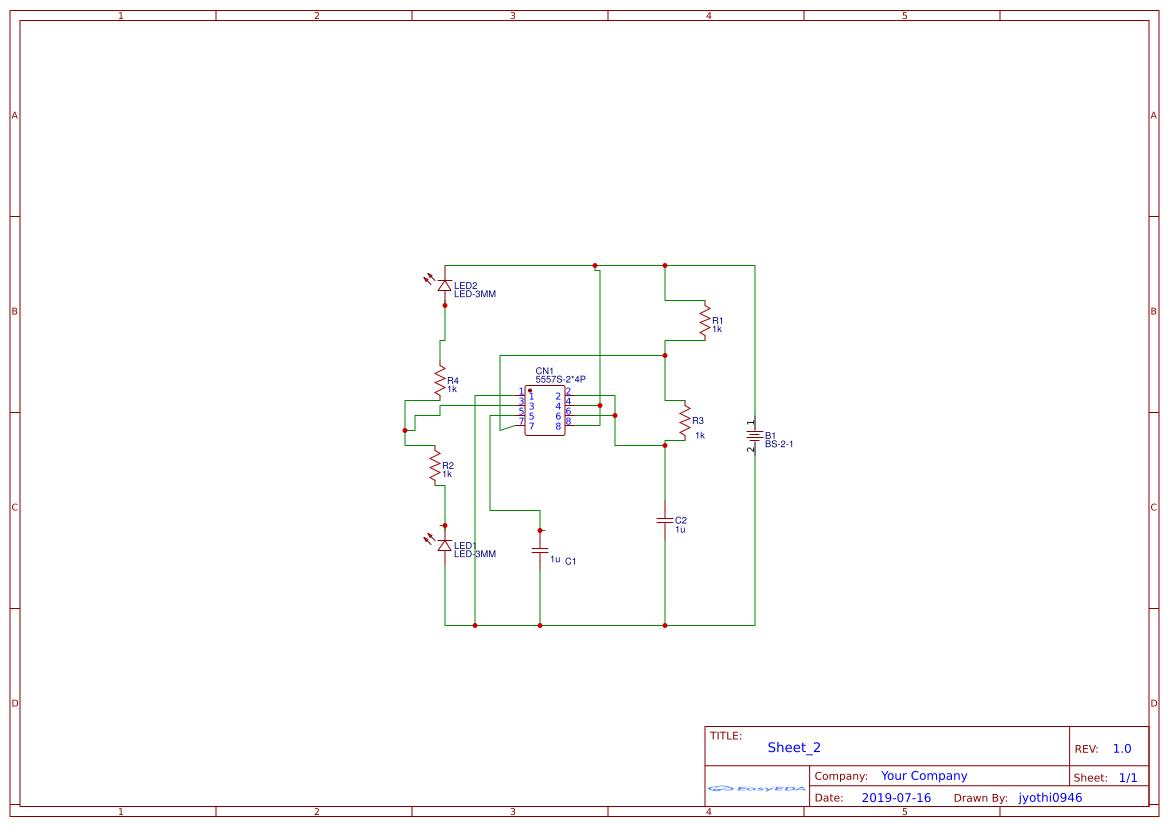Image resolution: width=1169 pixels, height=827 pixels.
Task: Select the top horizontal wire above LED2
Action: [x=520, y=265]
